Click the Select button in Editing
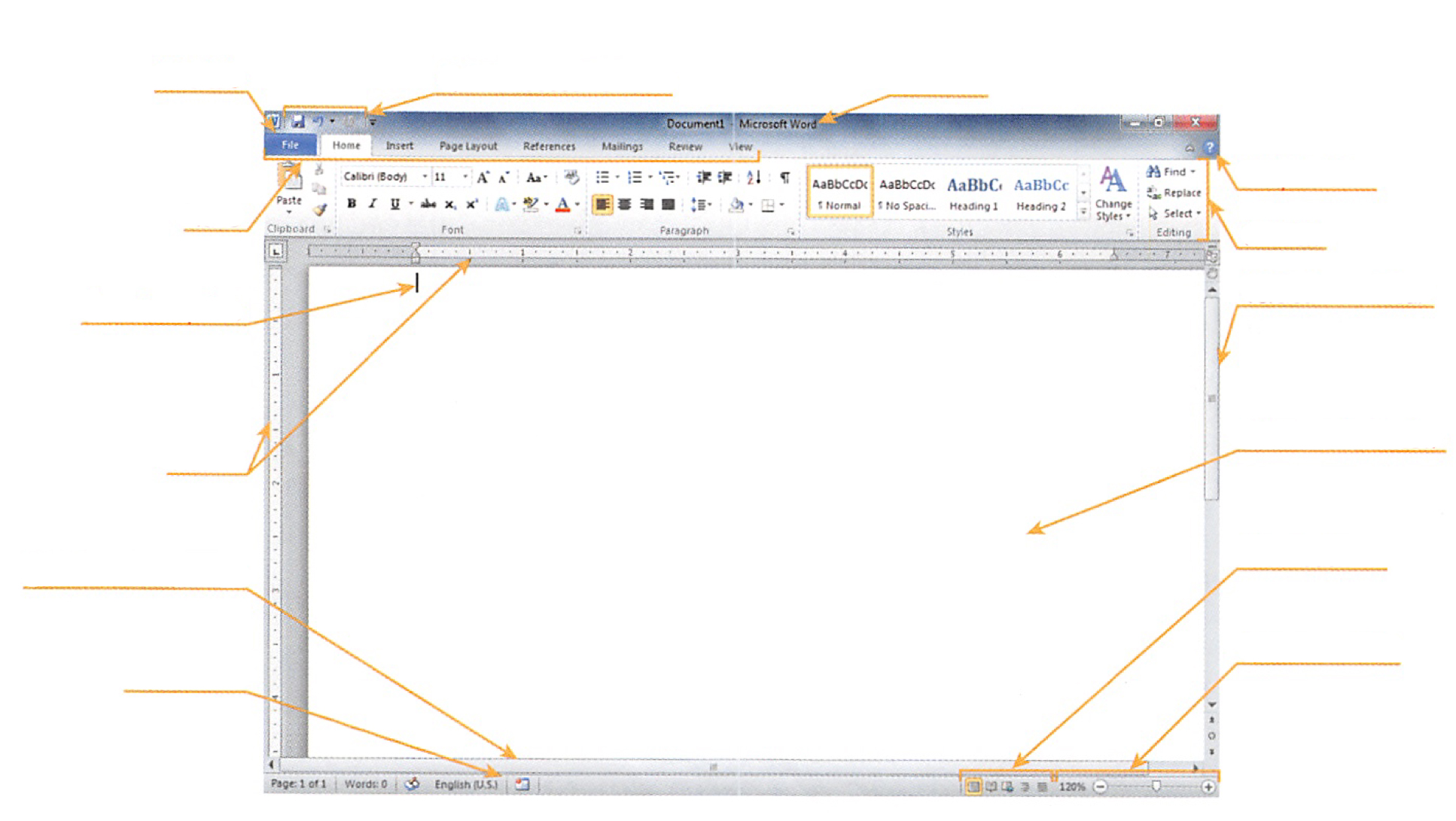The height and width of the screenshot is (821, 1456). click(x=1174, y=214)
